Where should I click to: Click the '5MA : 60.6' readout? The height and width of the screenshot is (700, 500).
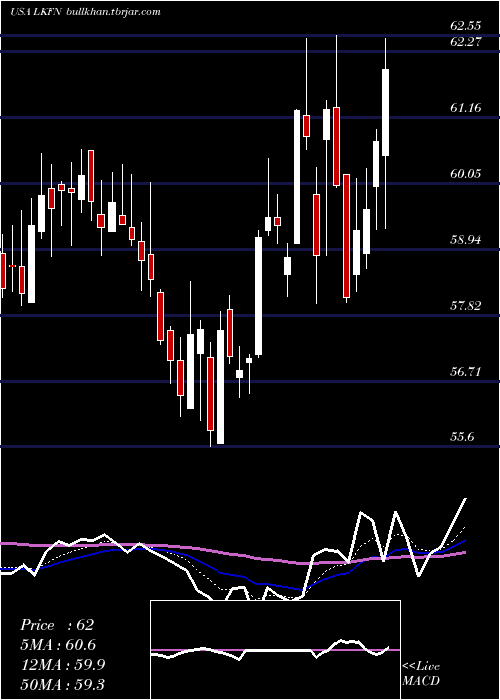pyautogui.click(x=58, y=645)
